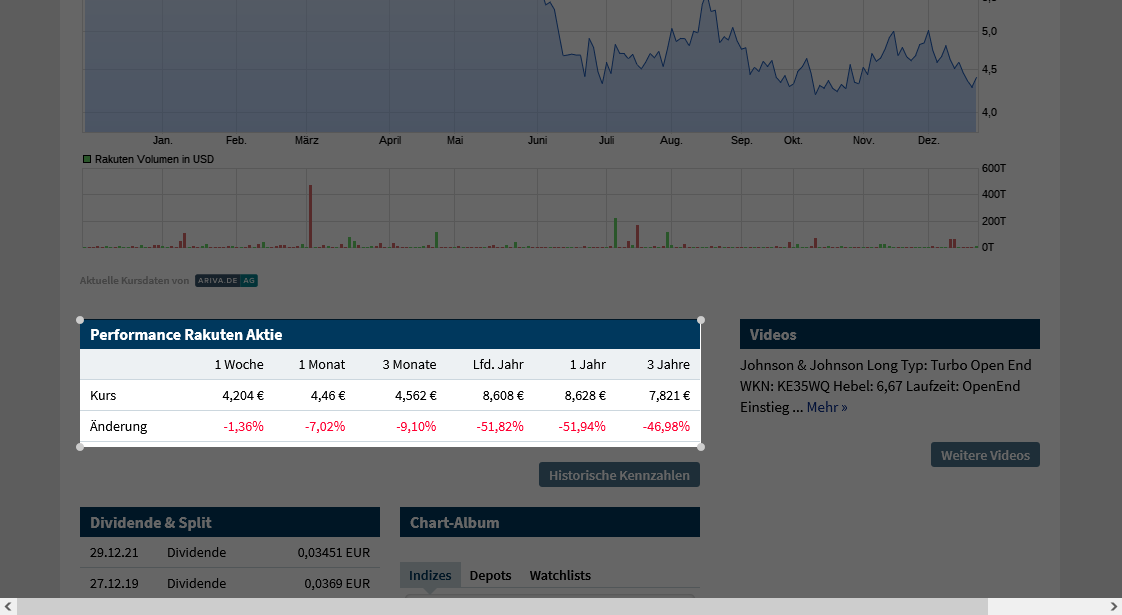Click the change value -51,94%
The height and width of the screenshot is (615, 1122).
coord(582,426)
